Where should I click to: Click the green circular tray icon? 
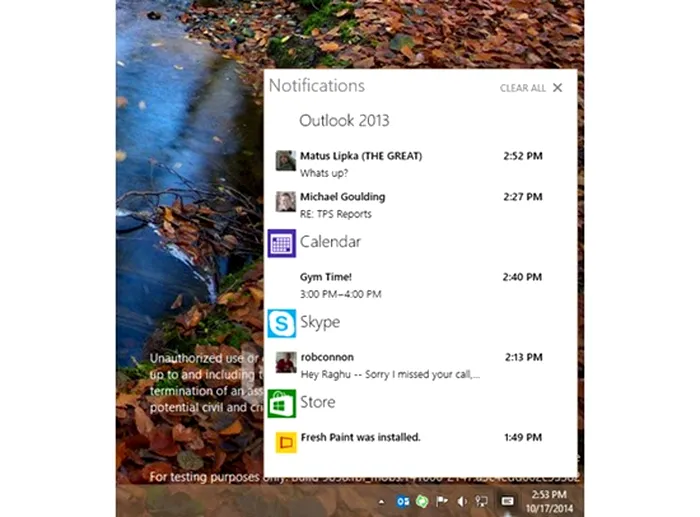point(422,501)
